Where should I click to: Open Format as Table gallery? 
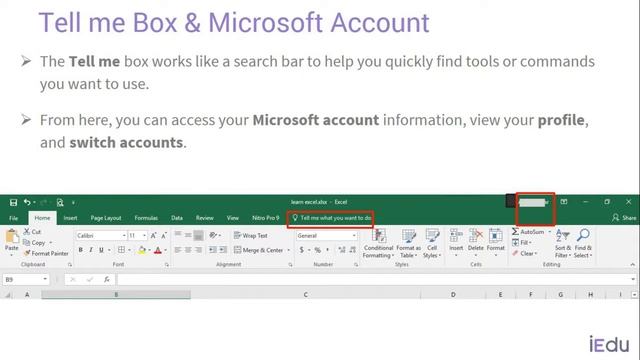pos(408,244)
